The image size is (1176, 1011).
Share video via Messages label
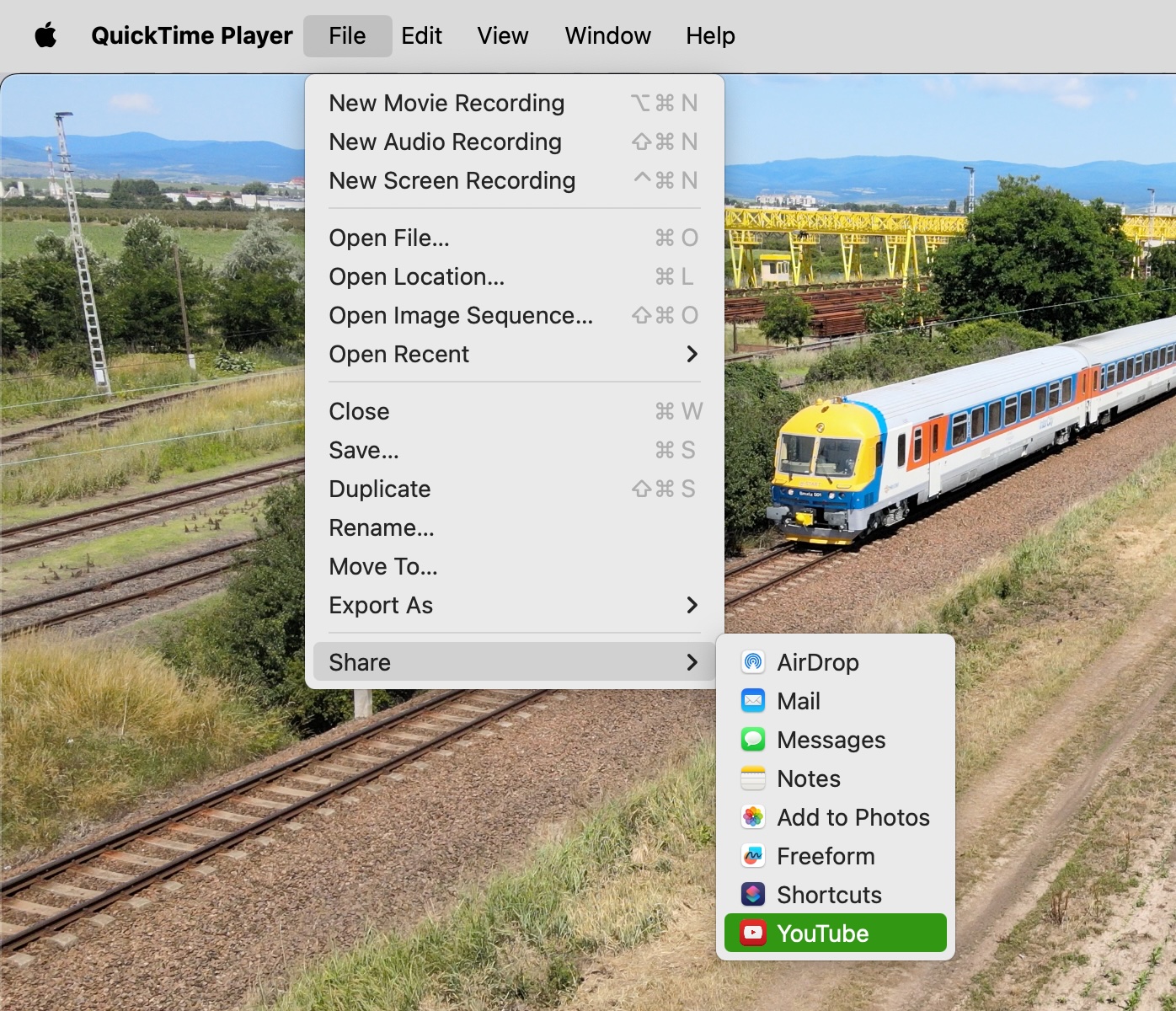pos(831,740)
